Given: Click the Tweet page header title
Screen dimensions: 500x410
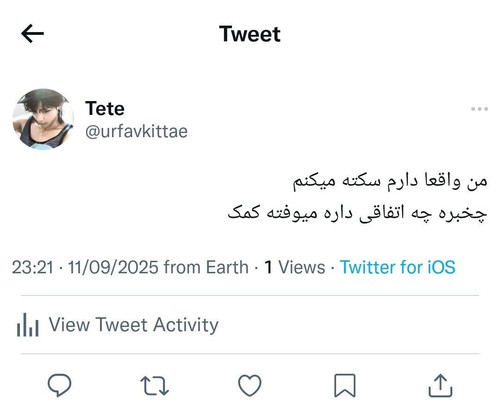Looking at the screenshot, I should 250,34.
